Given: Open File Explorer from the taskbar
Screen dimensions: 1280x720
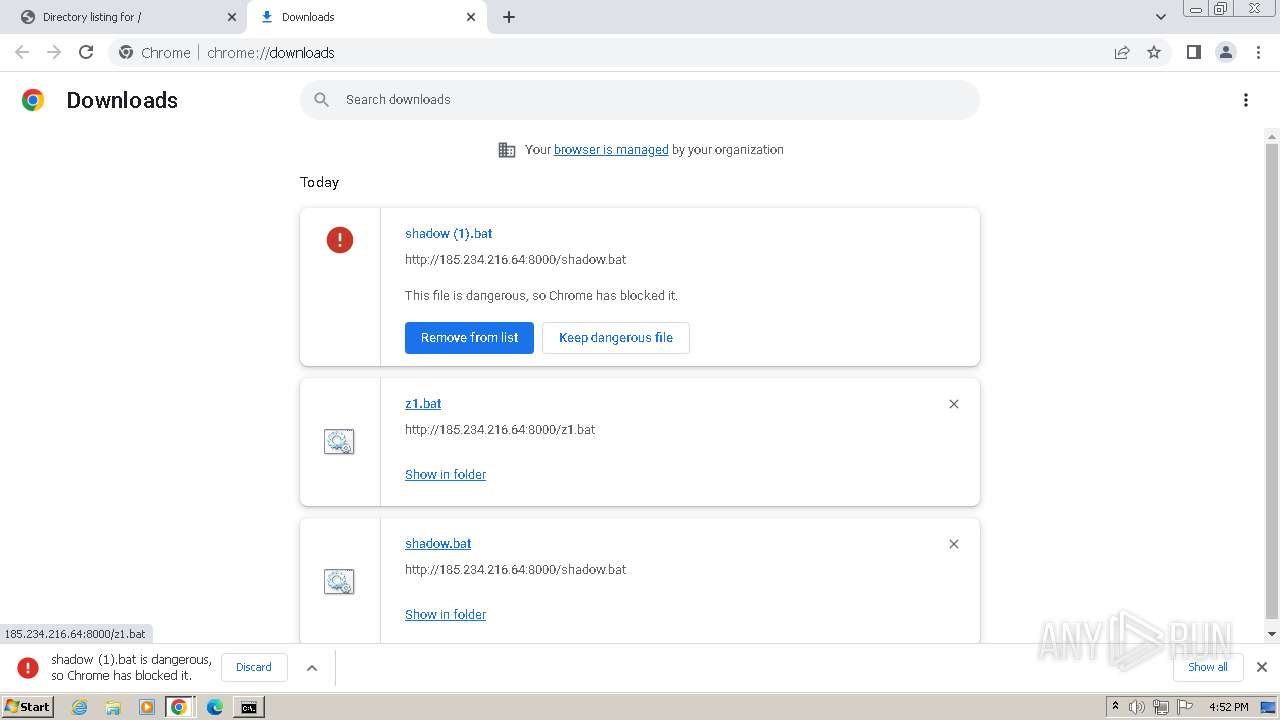Looking at the screenshot, I should coord(113,707).
